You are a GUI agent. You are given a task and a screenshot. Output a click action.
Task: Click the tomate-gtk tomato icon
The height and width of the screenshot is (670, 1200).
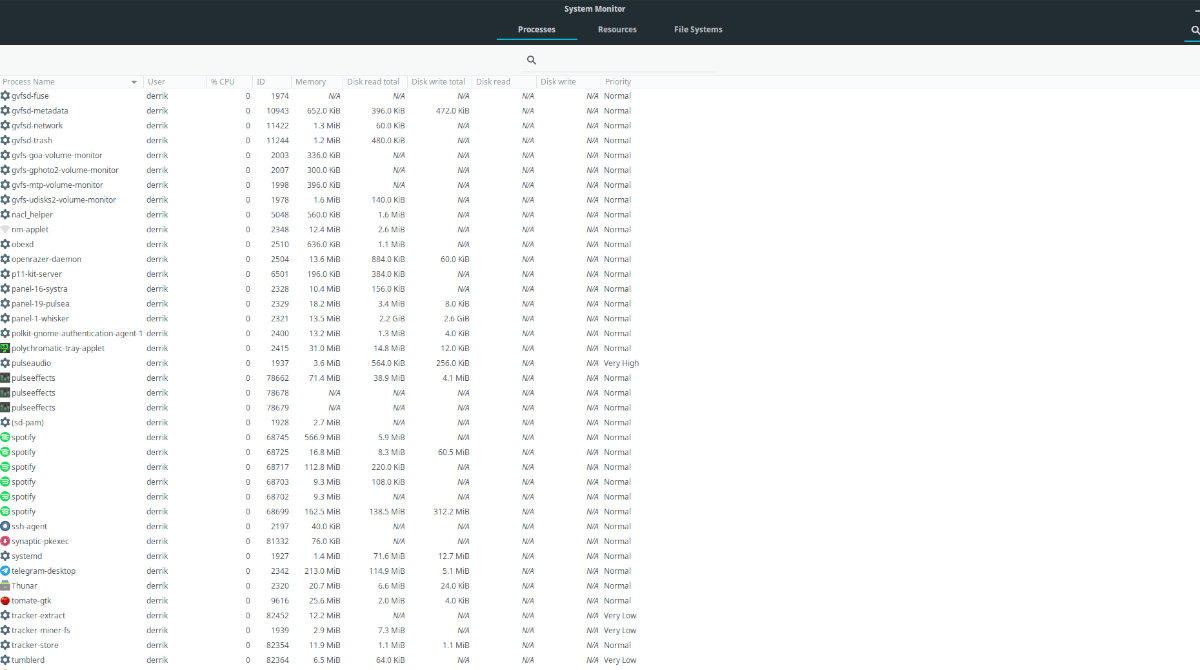[5, 600]
